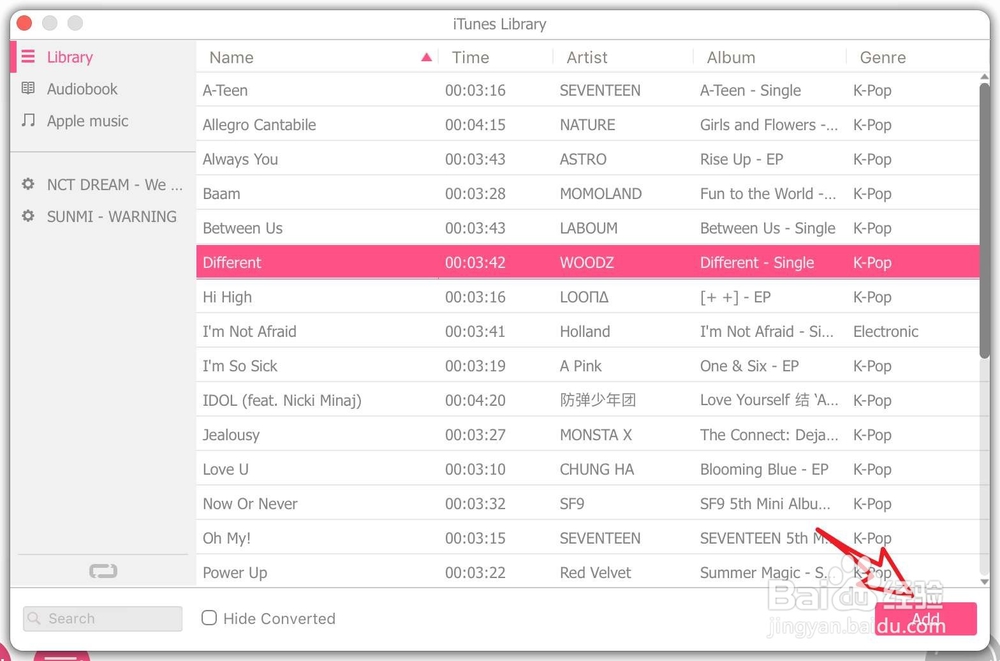Click the time 00:04:20

[x=475, y=400]
